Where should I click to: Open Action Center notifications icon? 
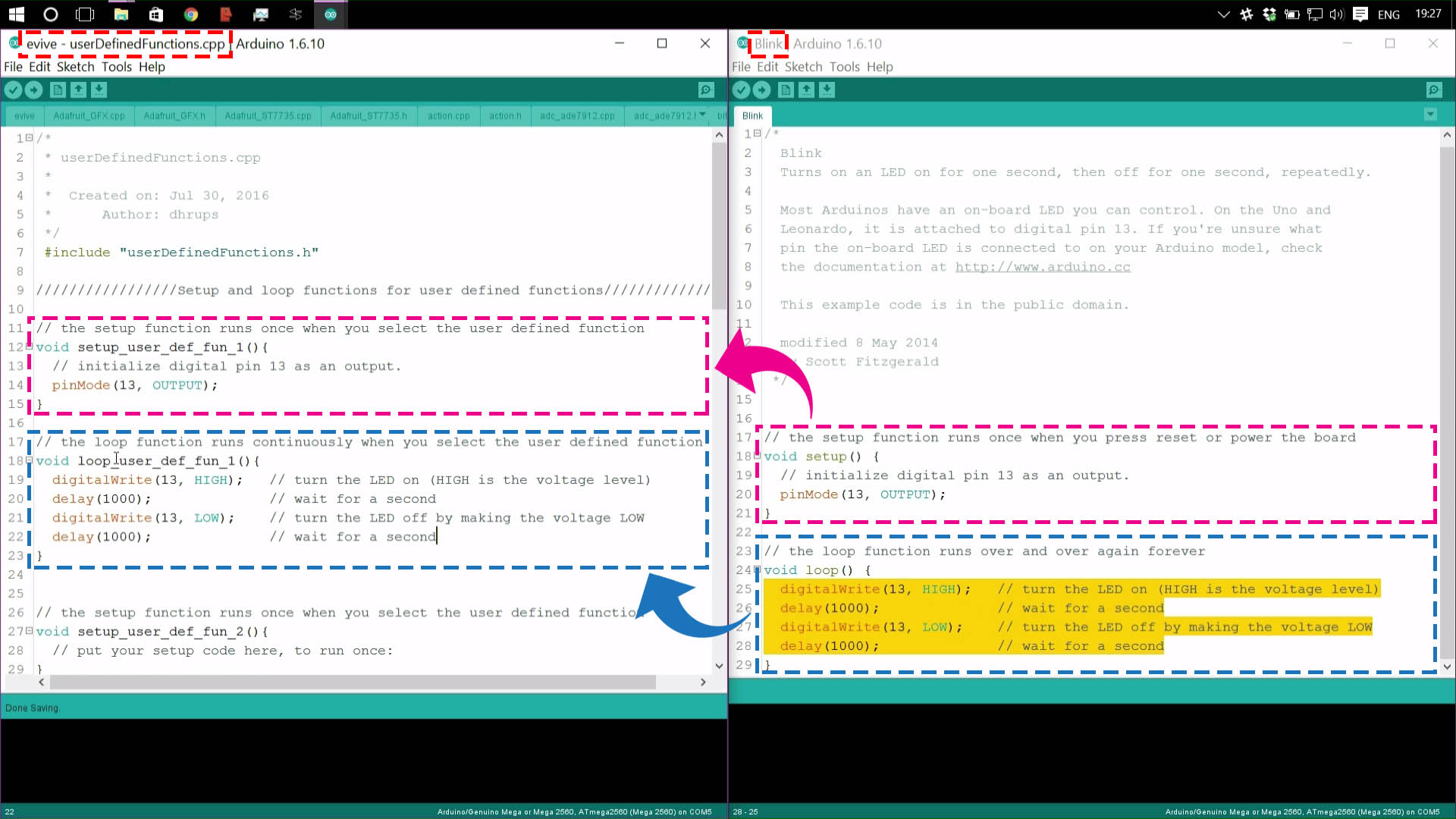1360,14
